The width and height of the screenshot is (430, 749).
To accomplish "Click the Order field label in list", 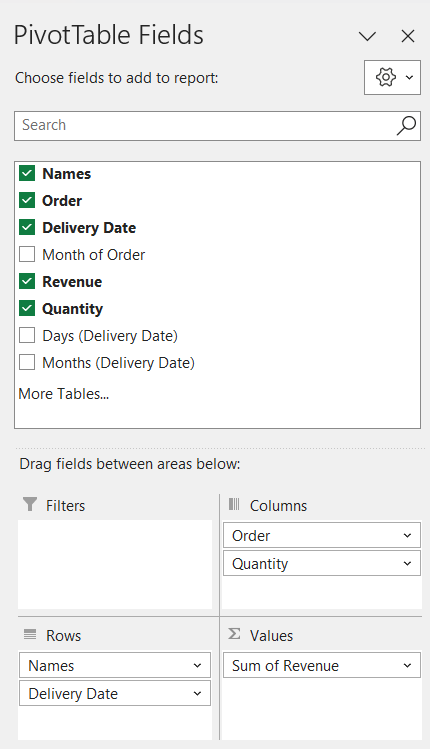I will coord(62,201).
